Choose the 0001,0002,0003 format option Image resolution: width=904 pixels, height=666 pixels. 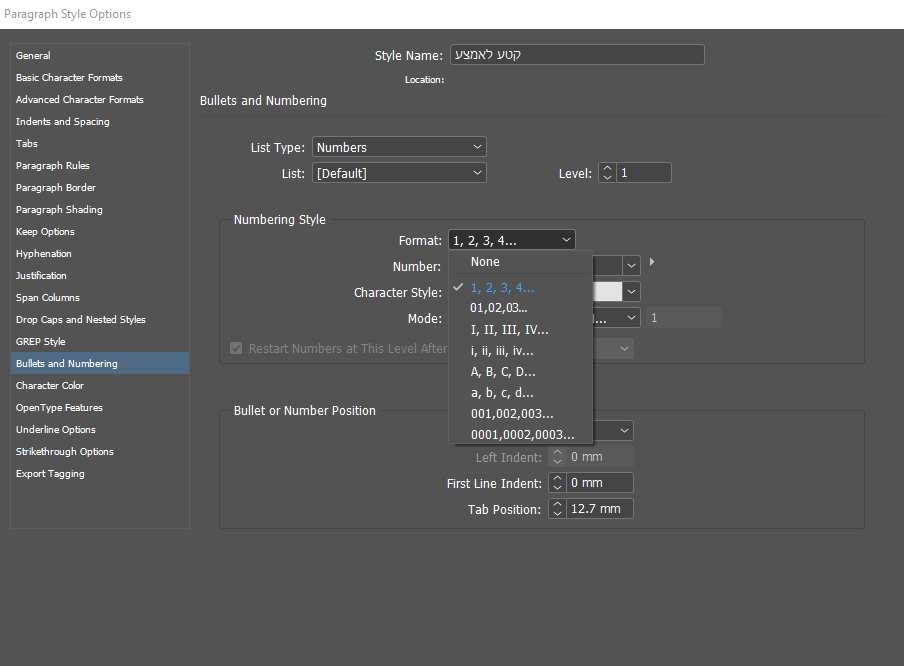pyautogui.click(x=522, y=434)
